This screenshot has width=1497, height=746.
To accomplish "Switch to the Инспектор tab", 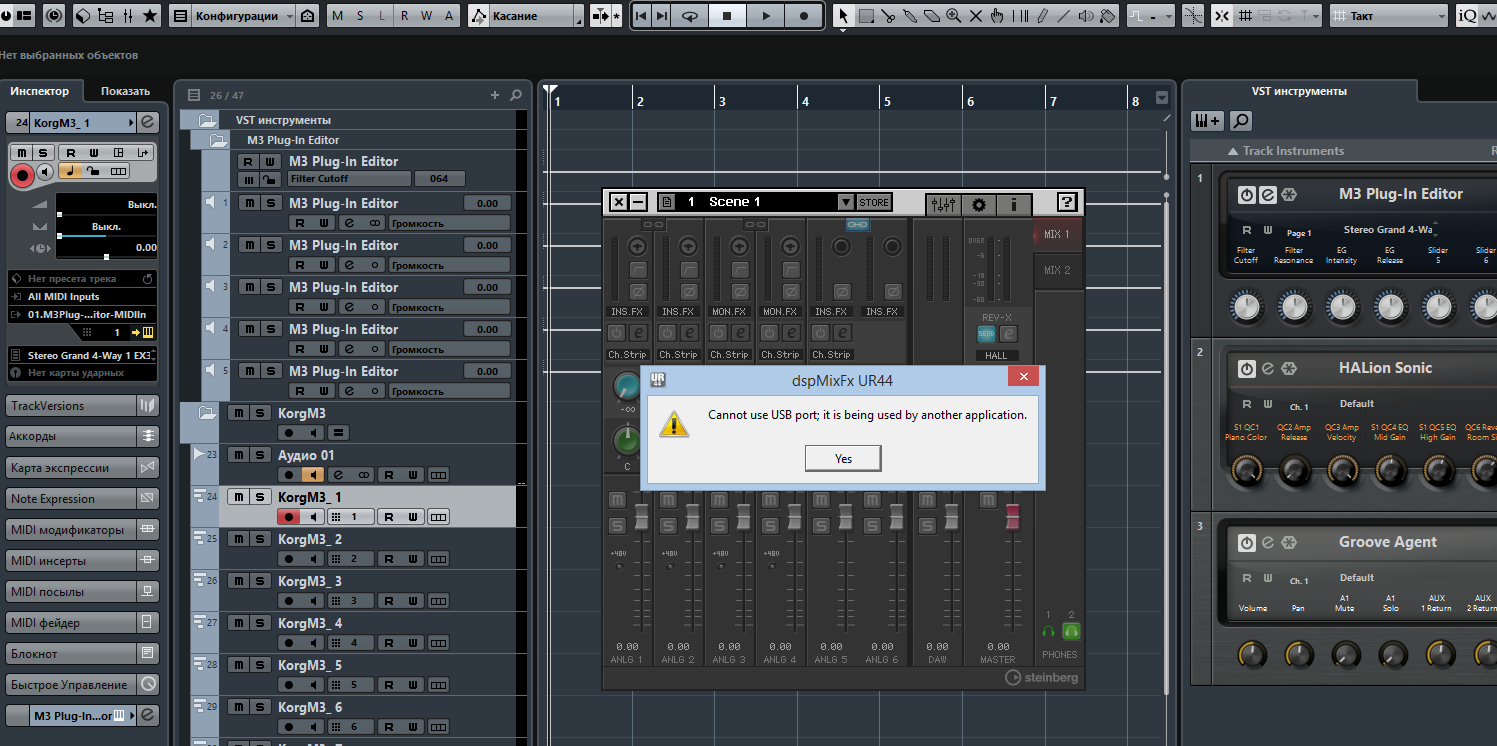I will (40, 91).
